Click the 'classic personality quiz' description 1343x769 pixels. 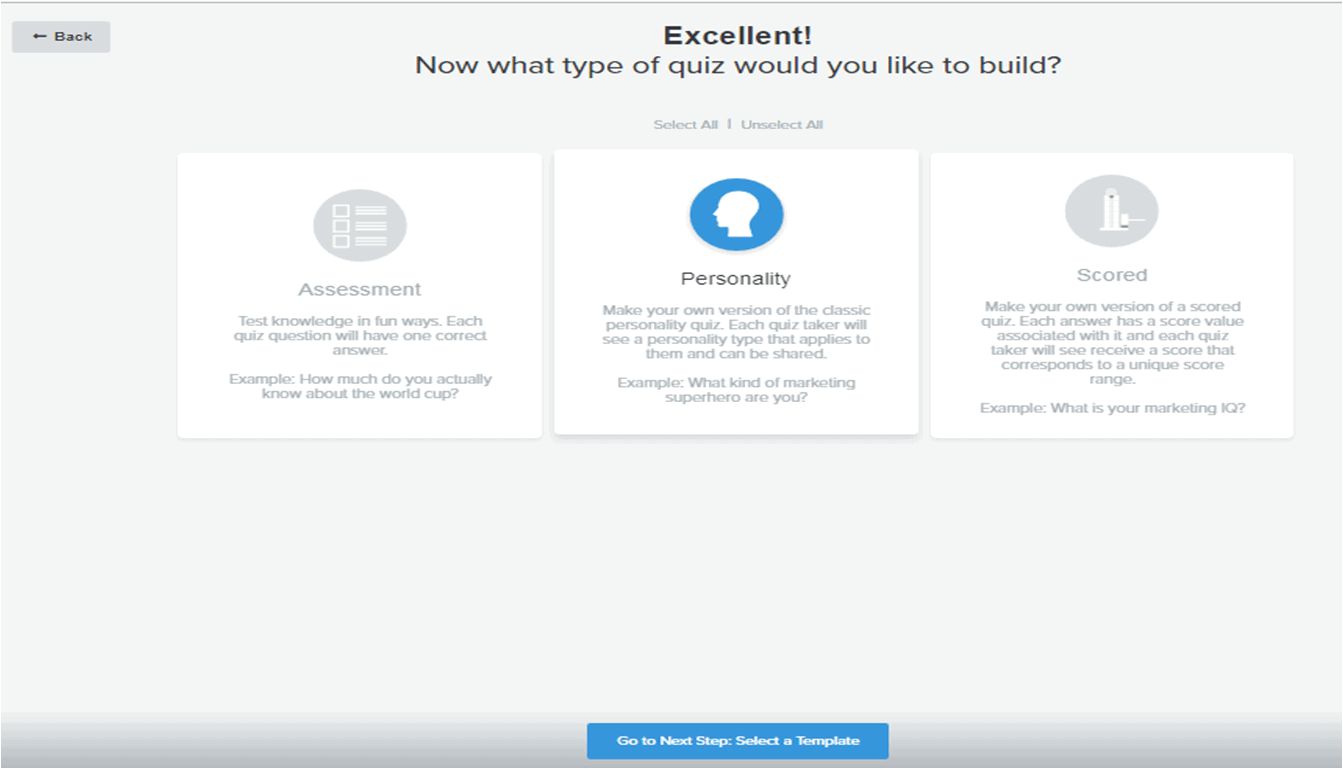[736, 332]
